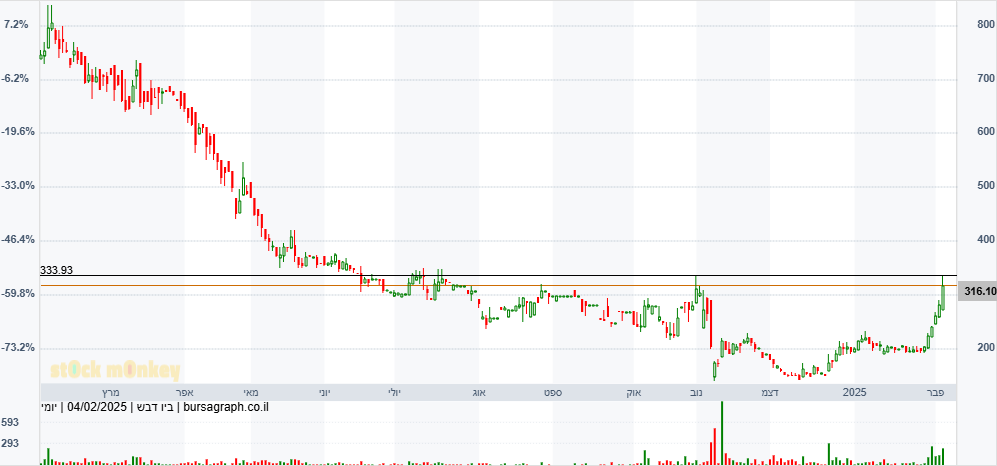Select the יוני month on the time axis
This screenshot has width=997, height=466.
tap(324, 393)
